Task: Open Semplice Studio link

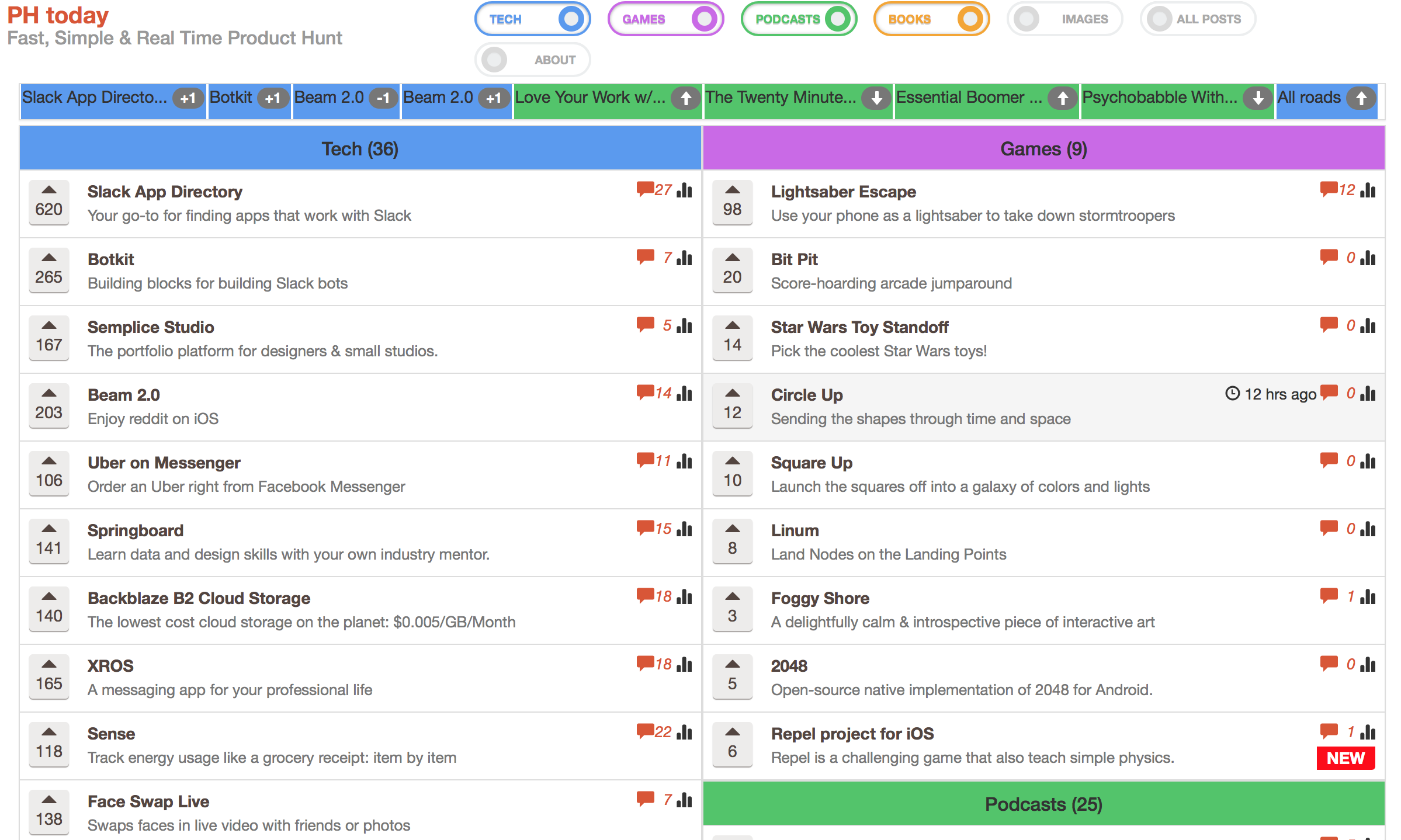Action: [x=151, y=327]
